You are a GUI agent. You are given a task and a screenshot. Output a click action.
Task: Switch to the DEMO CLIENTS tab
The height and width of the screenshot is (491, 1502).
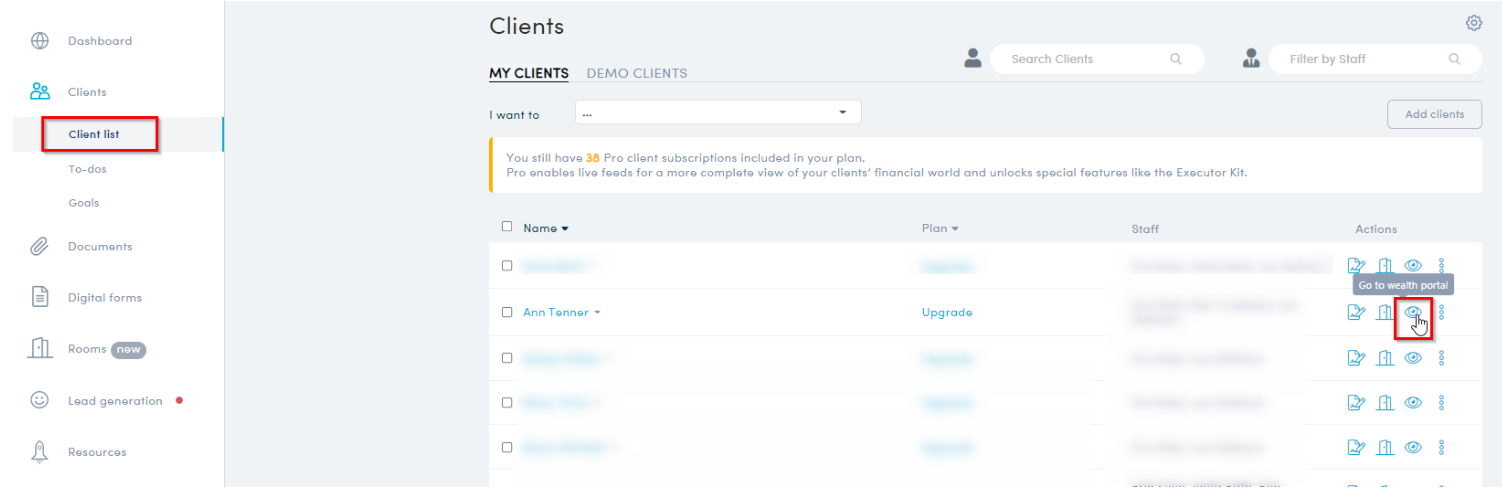(x=636, y=73)
